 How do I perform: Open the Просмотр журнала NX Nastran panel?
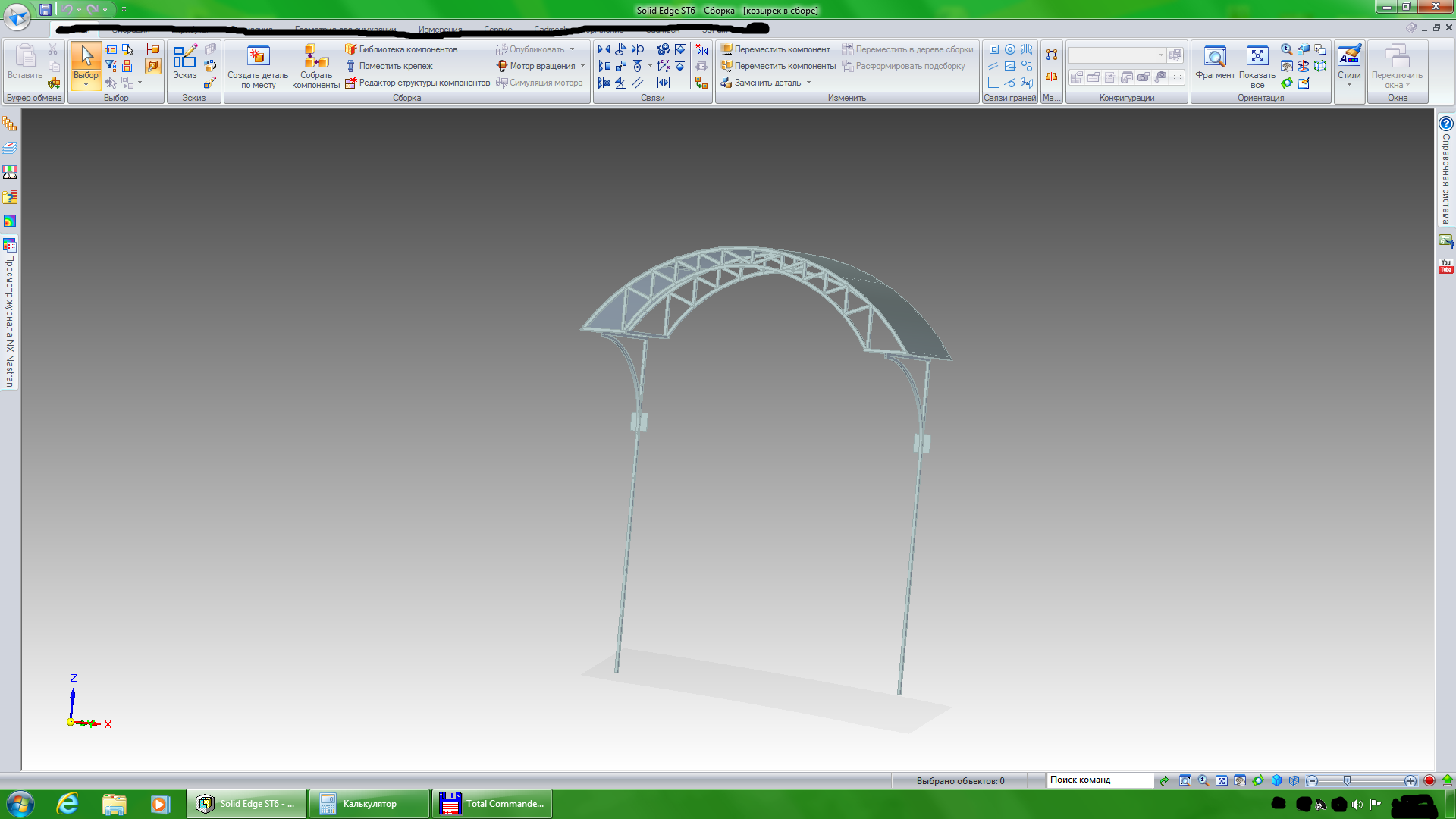pos(10,312)
